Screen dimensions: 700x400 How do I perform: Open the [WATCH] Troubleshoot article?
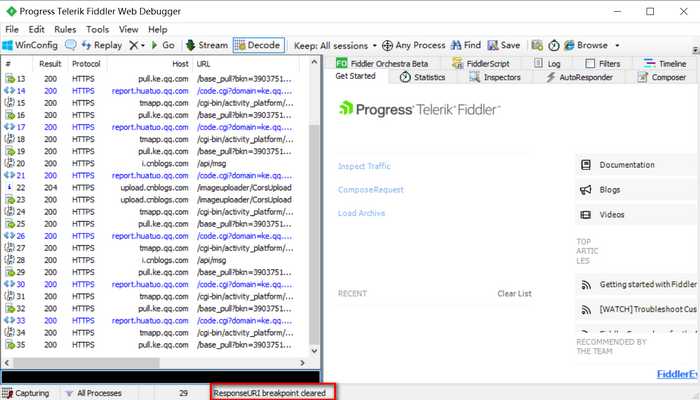(638, 309)
